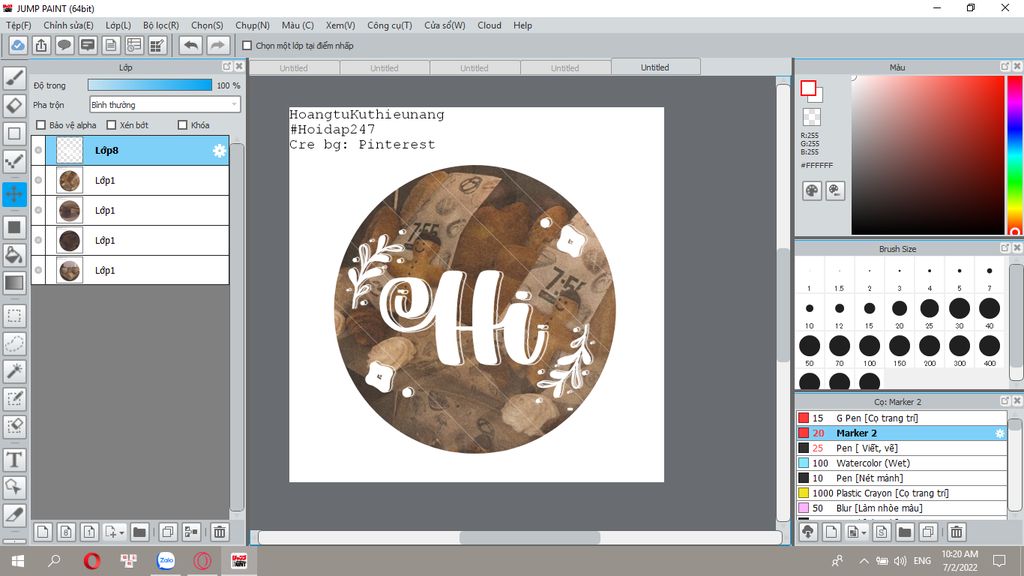Click the volume icon in system tray
Screen dimensions: 1024x576
(900, 561)
